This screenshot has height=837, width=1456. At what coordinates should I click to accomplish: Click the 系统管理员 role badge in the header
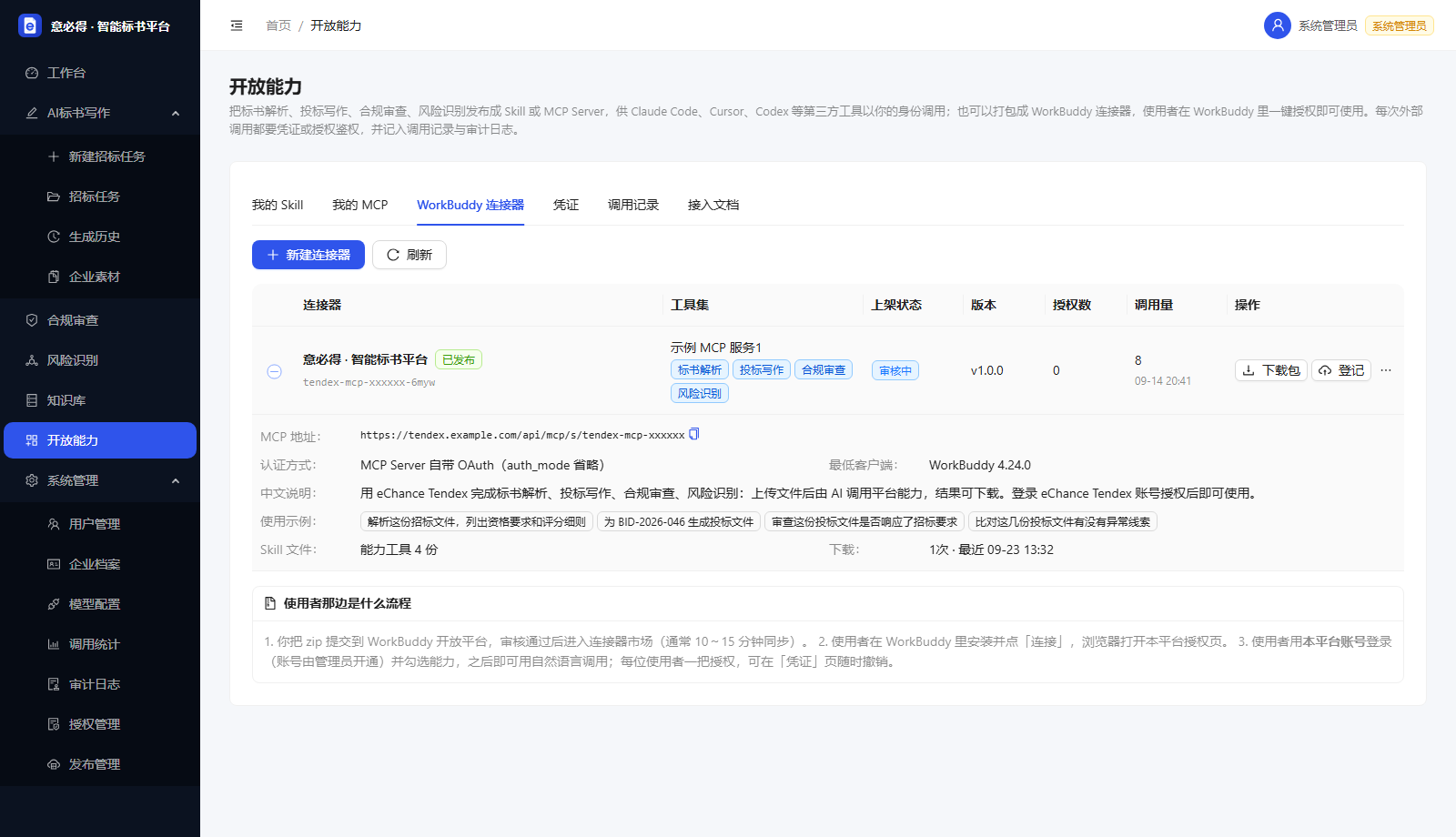pos(1400,25)
